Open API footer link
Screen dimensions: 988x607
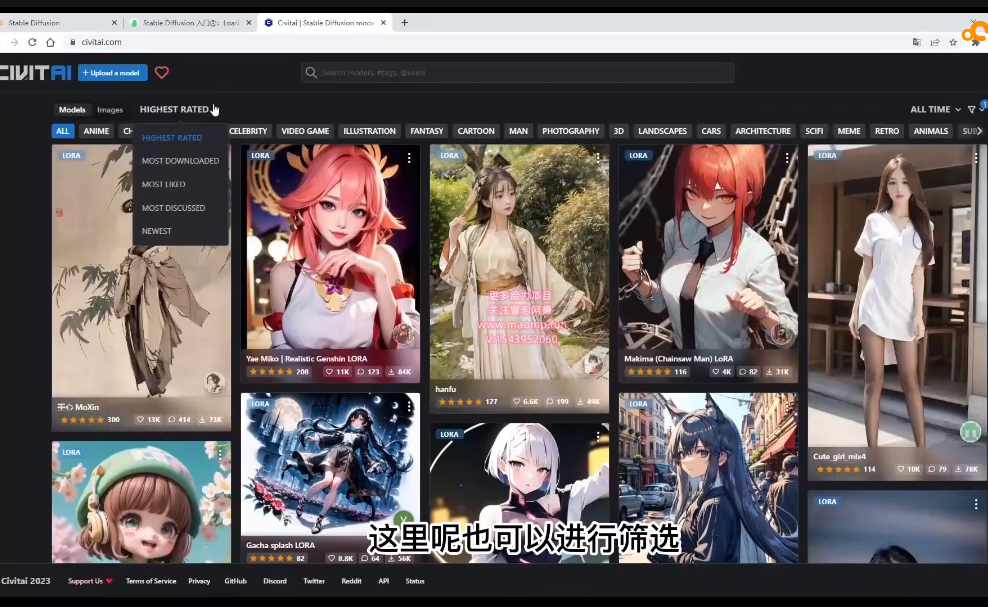384,581
